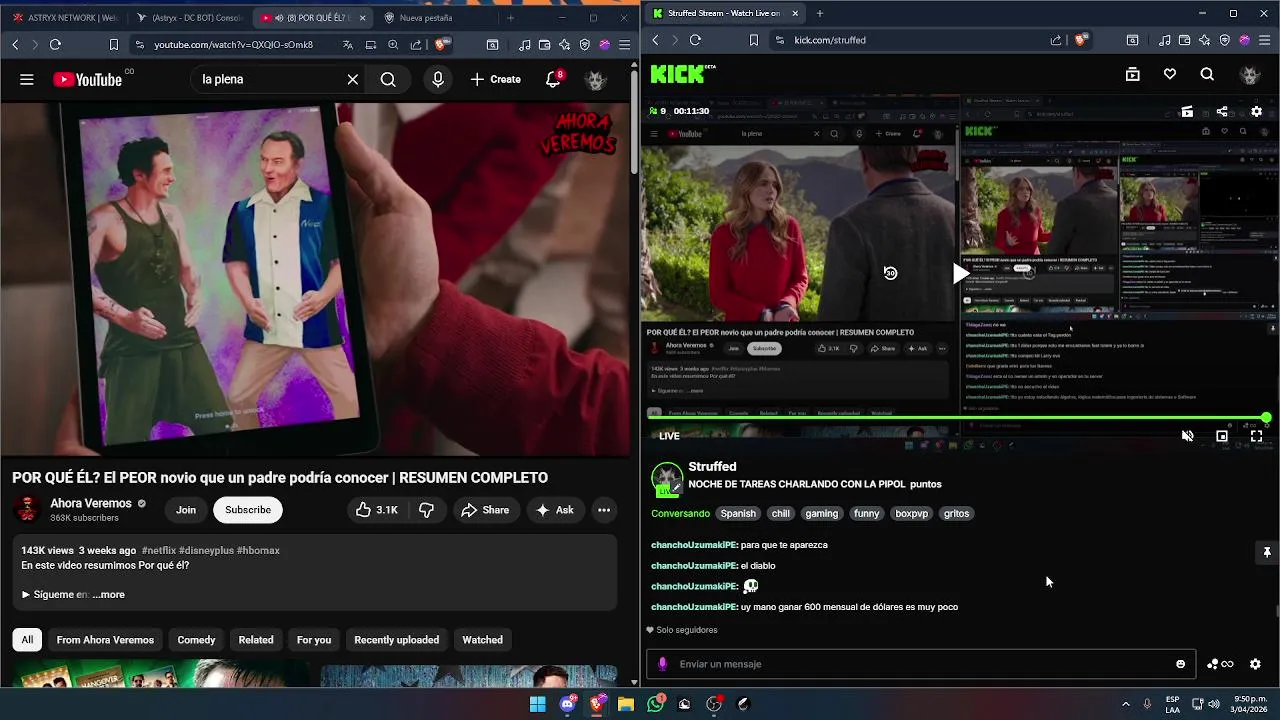
Task: Open new tab in Kick browser window
Action: 820,13
